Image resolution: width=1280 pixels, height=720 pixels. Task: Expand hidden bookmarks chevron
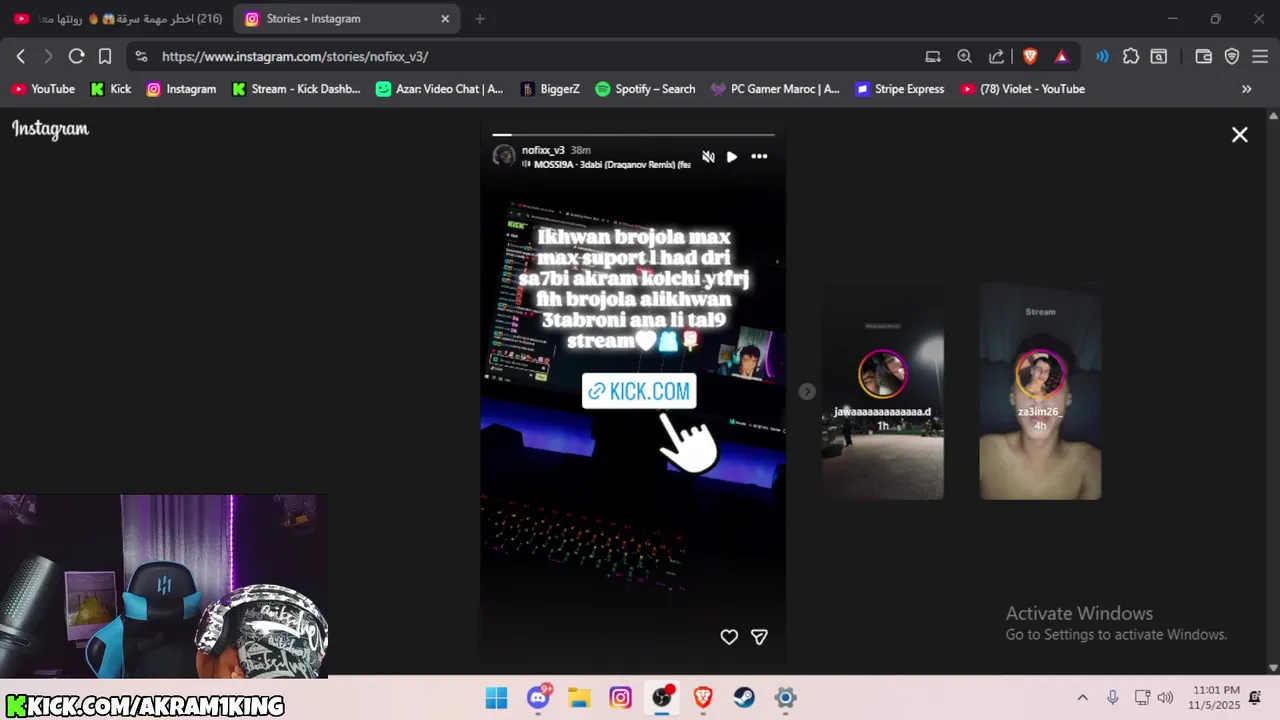pos(1246,89)
